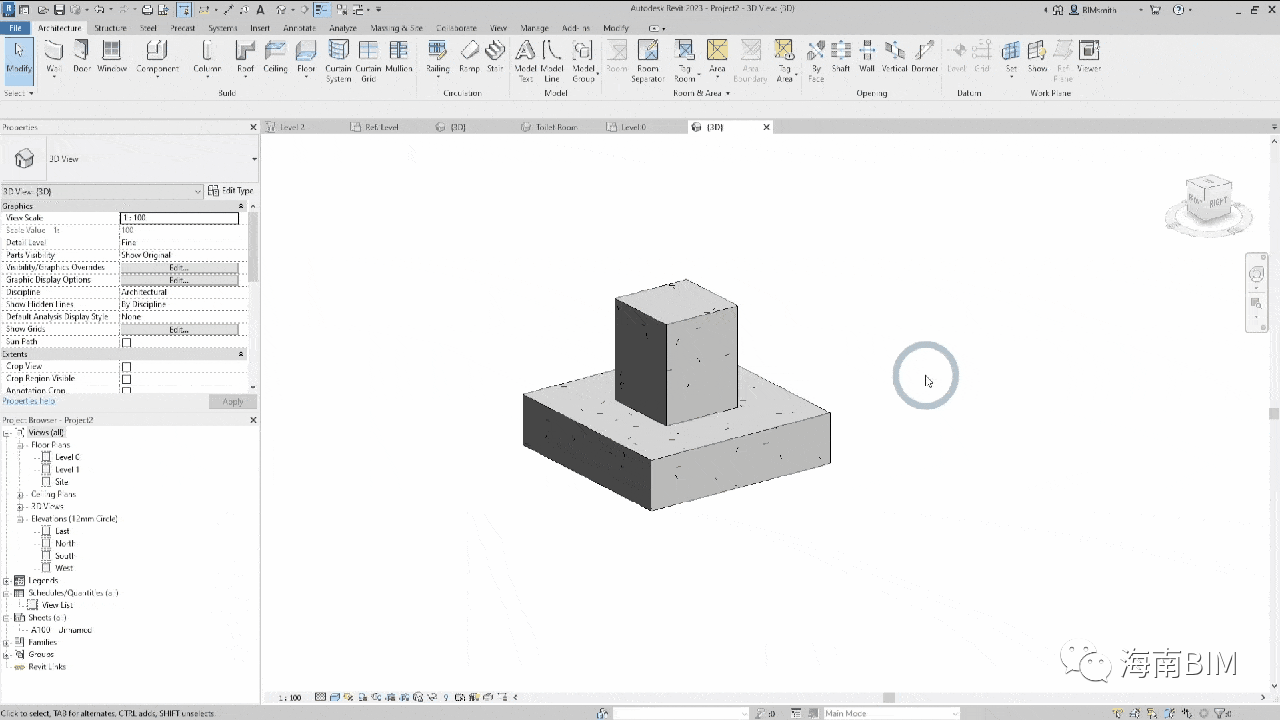Switch to the Toilet Room view tab
1280x720 pixels.
(556, 127)
